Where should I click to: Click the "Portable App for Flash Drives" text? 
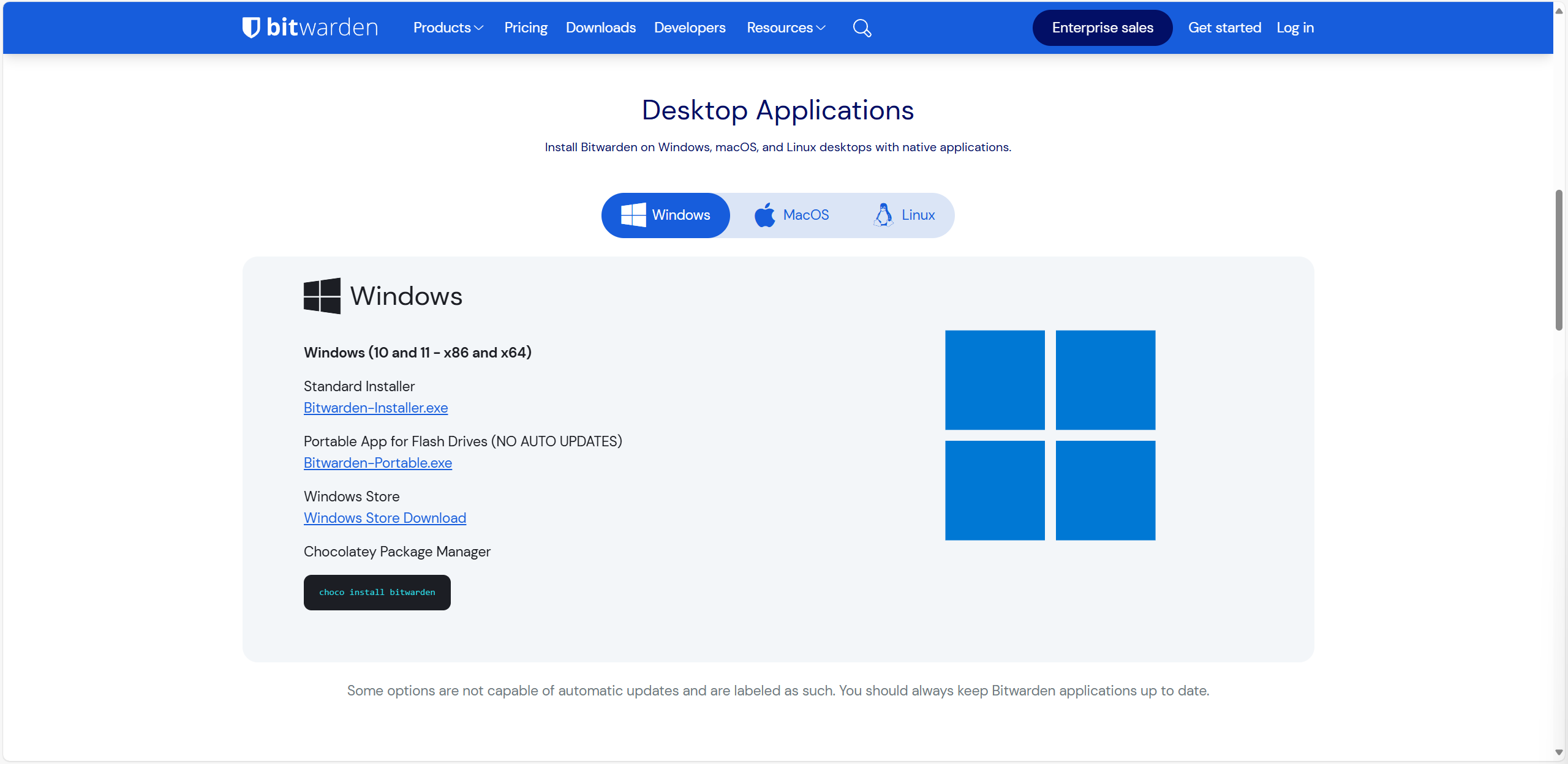point(396,441)
